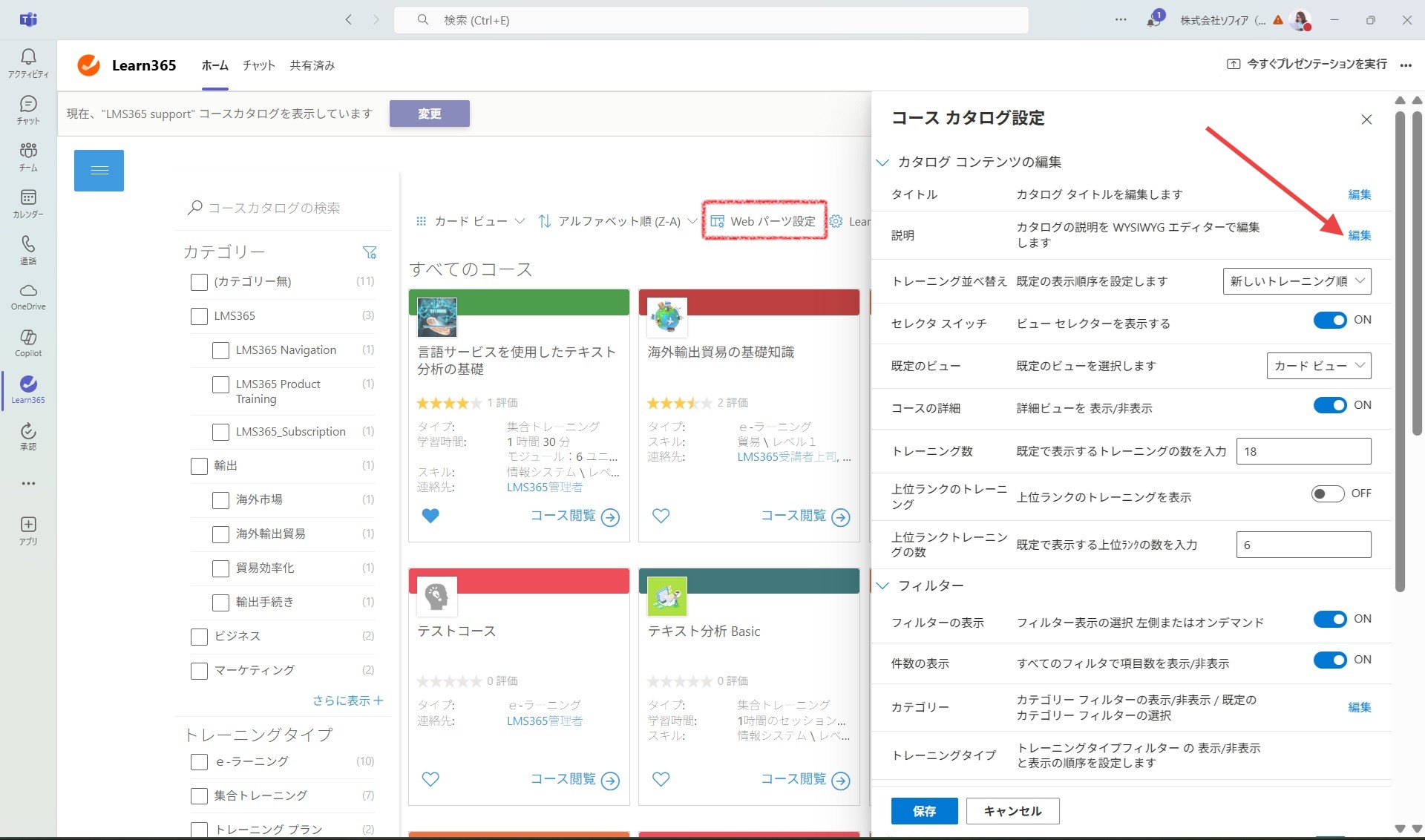Click the 変更 button

pyautogui.click(x=430, y=114)
